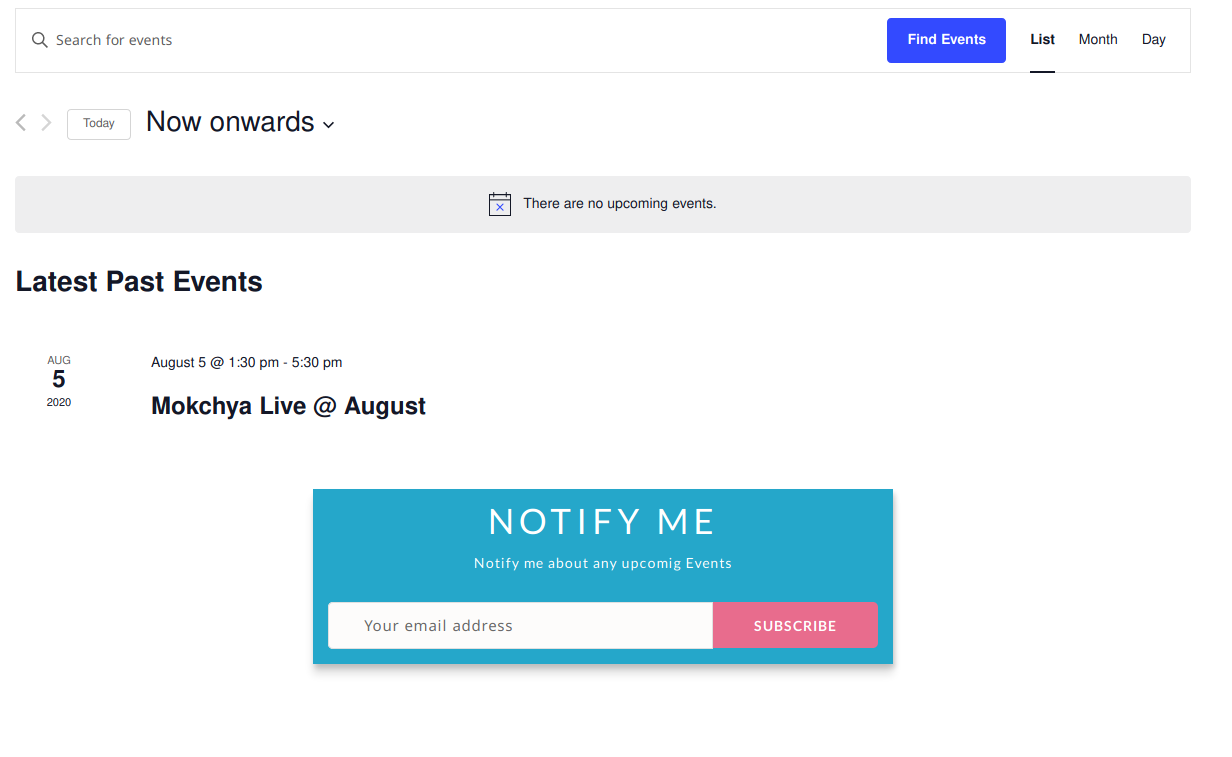Click the magnifying glass search icon
The height and width of the screenshot is (757, 1232).
tap(40, 40)
